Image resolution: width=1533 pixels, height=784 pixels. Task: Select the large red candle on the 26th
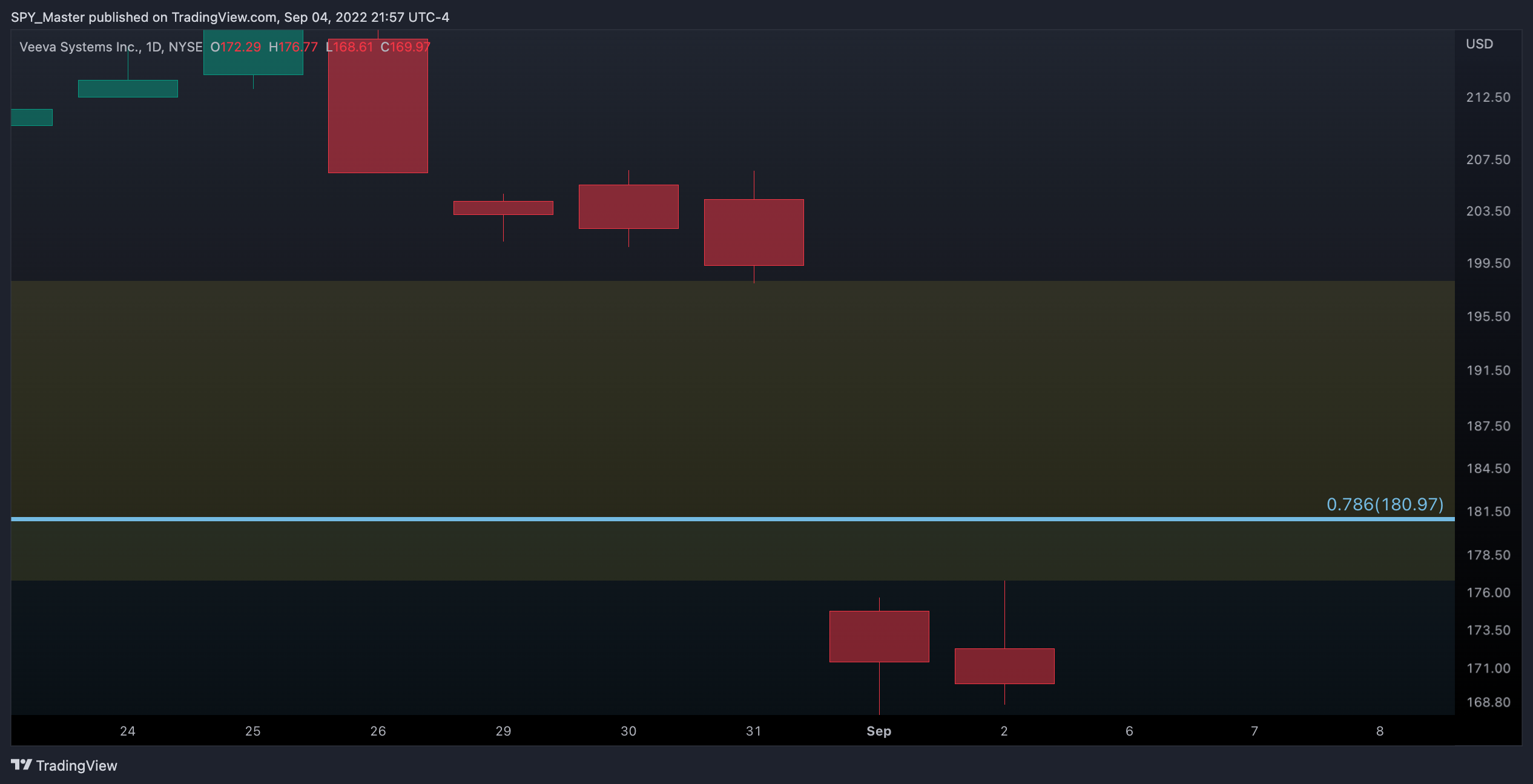pos(378,106)
